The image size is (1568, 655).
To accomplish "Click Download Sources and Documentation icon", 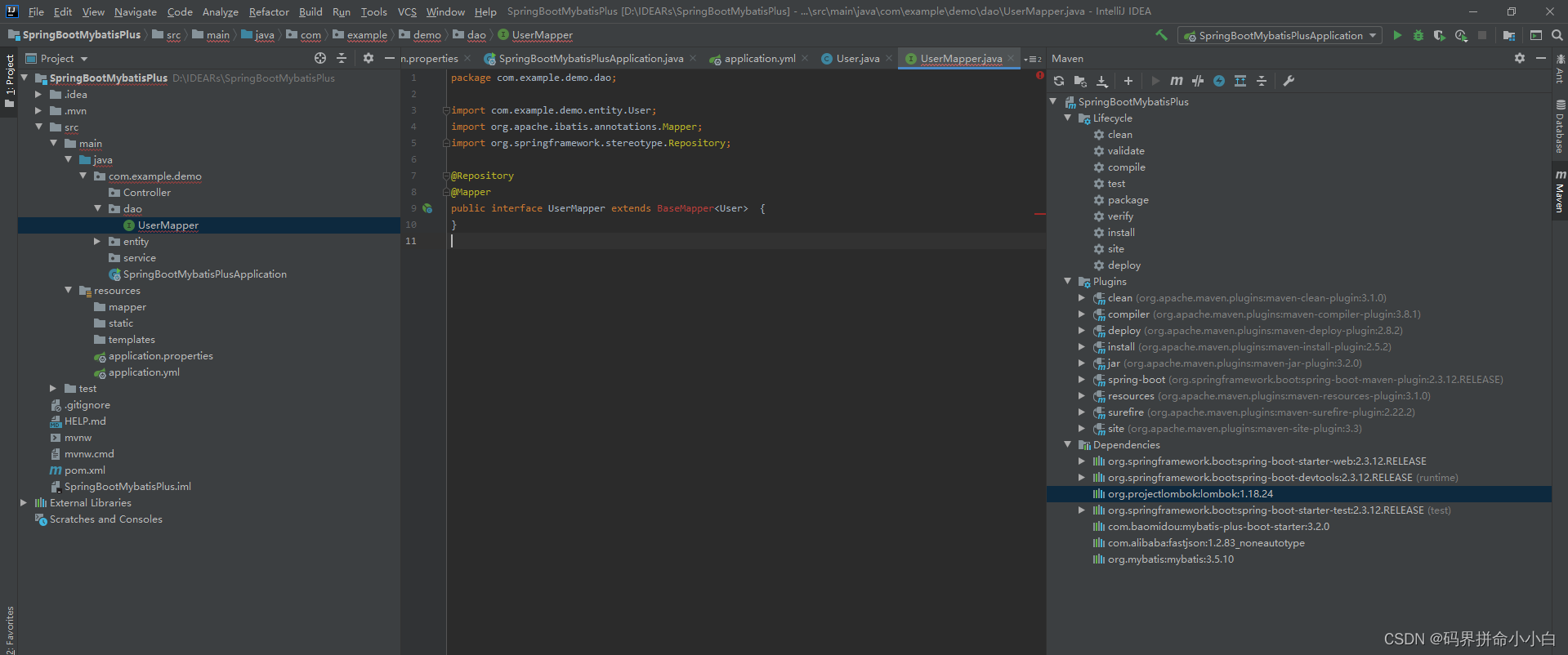I will coord(1102,81).
